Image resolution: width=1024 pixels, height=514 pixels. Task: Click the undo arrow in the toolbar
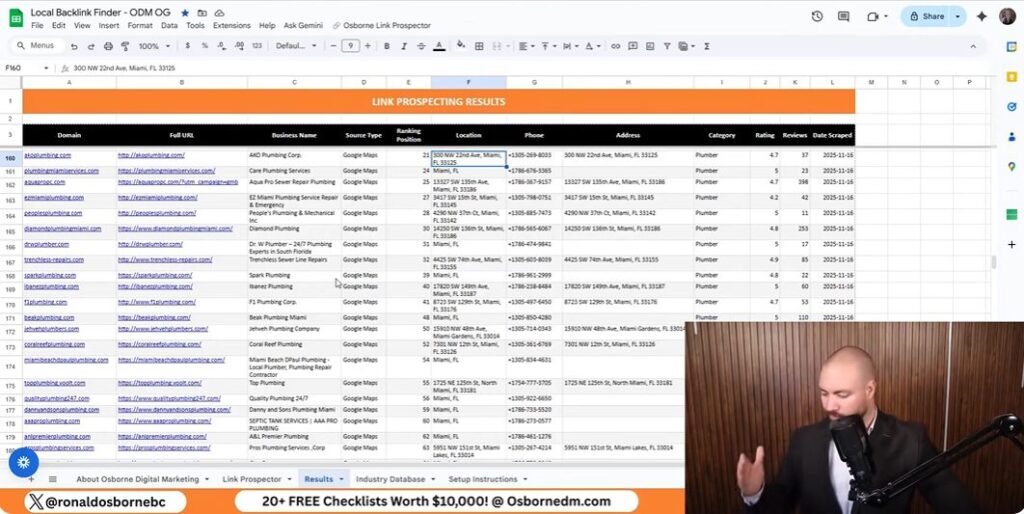pos(74,46)
